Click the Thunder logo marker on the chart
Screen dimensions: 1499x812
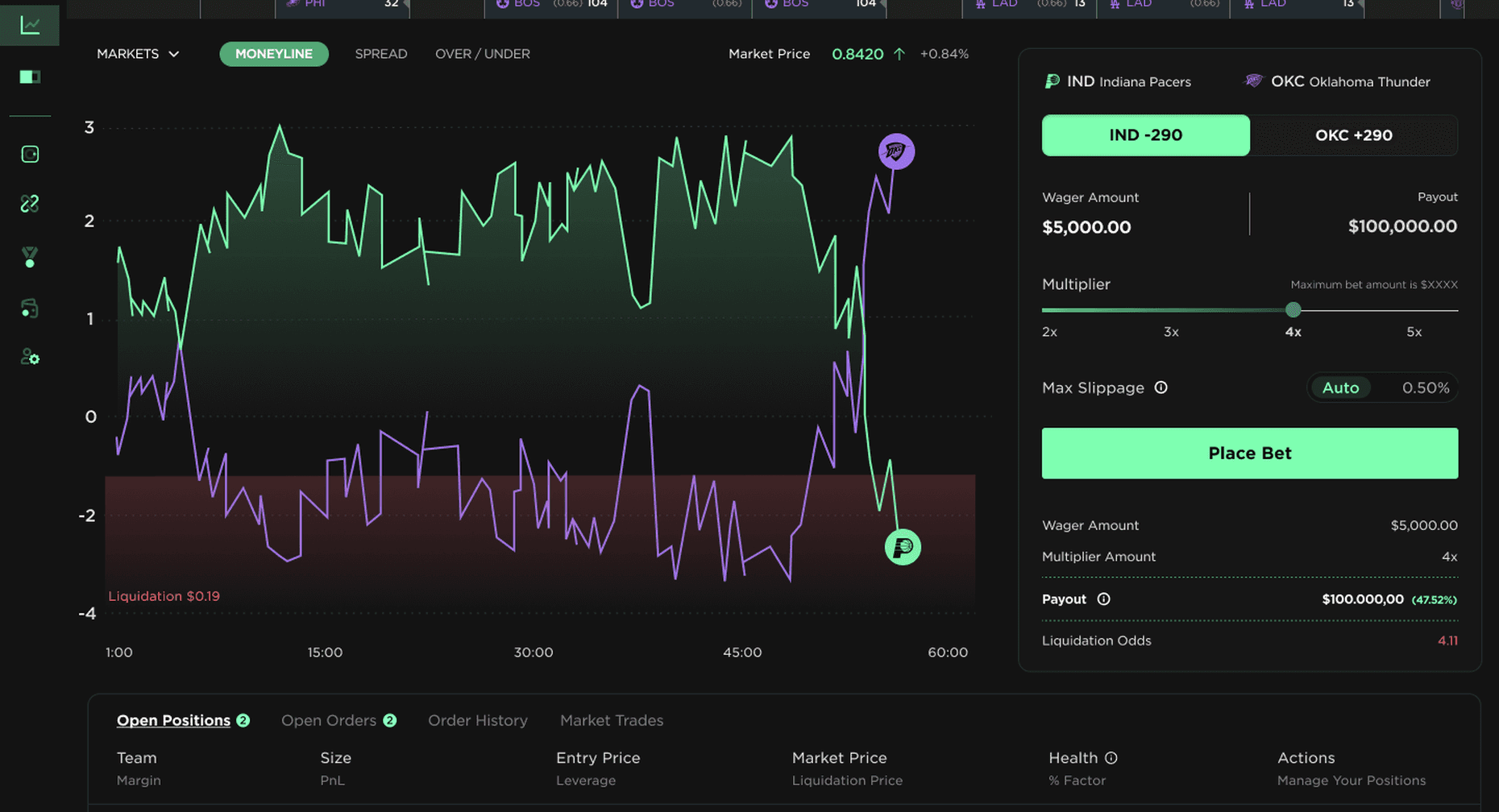[x=896, y=151]
